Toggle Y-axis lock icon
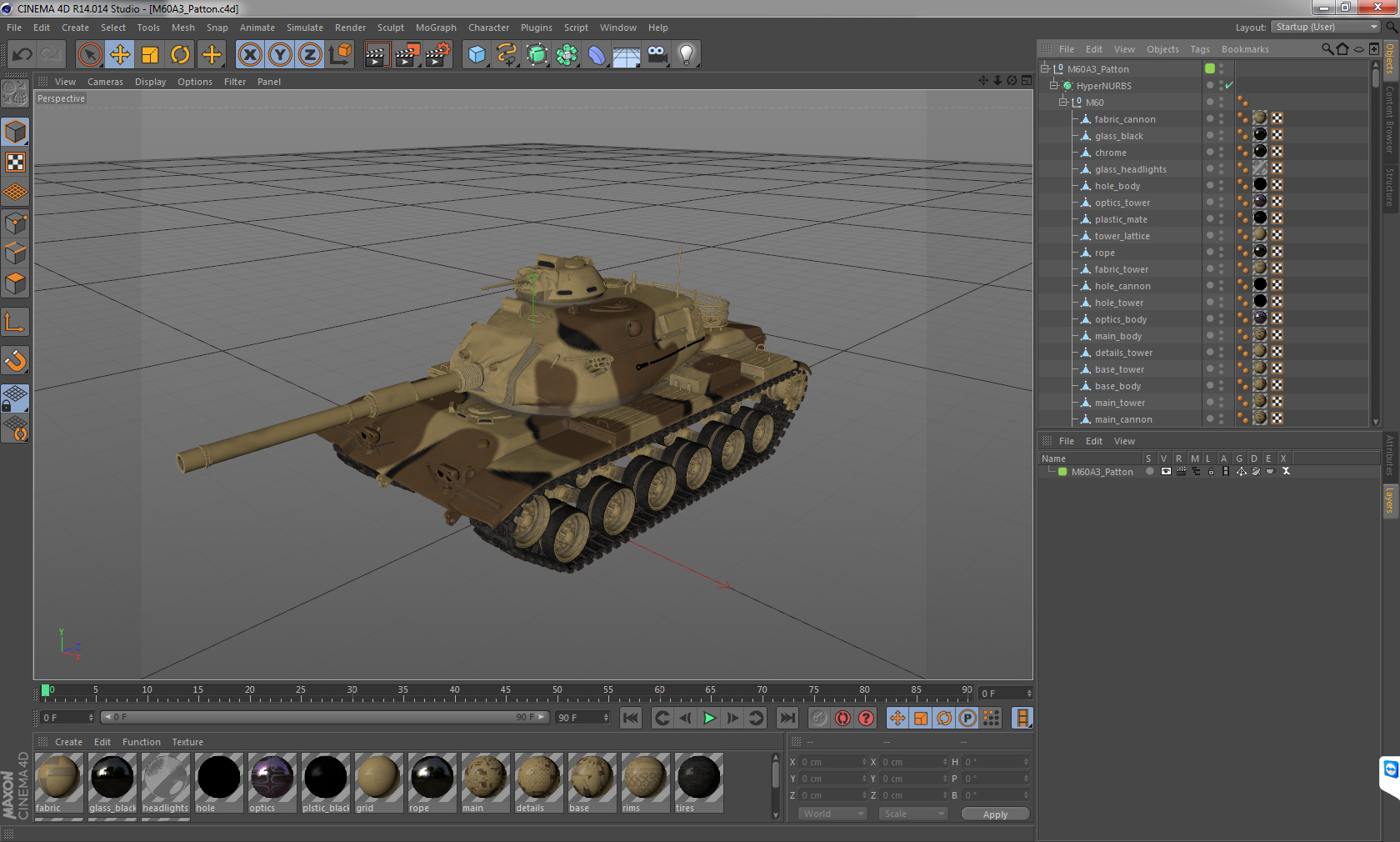The height and width of the screenshot is (842, 1400). [280, 55]
